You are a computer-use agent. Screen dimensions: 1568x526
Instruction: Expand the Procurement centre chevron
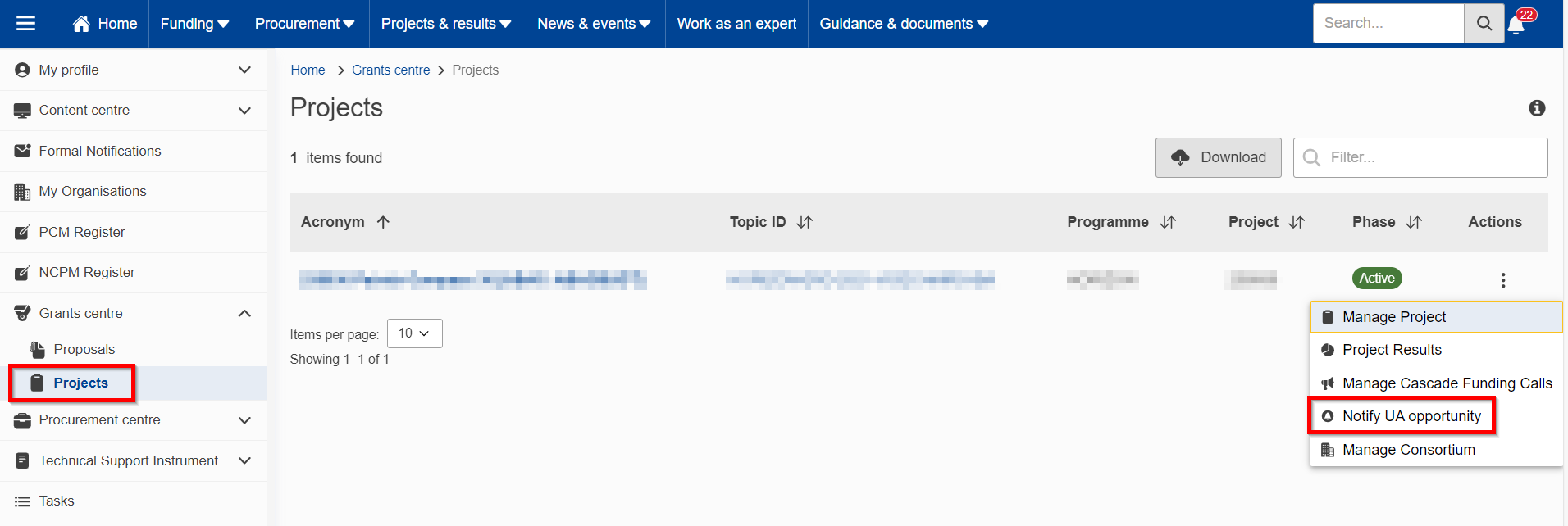tap(244, 420)
